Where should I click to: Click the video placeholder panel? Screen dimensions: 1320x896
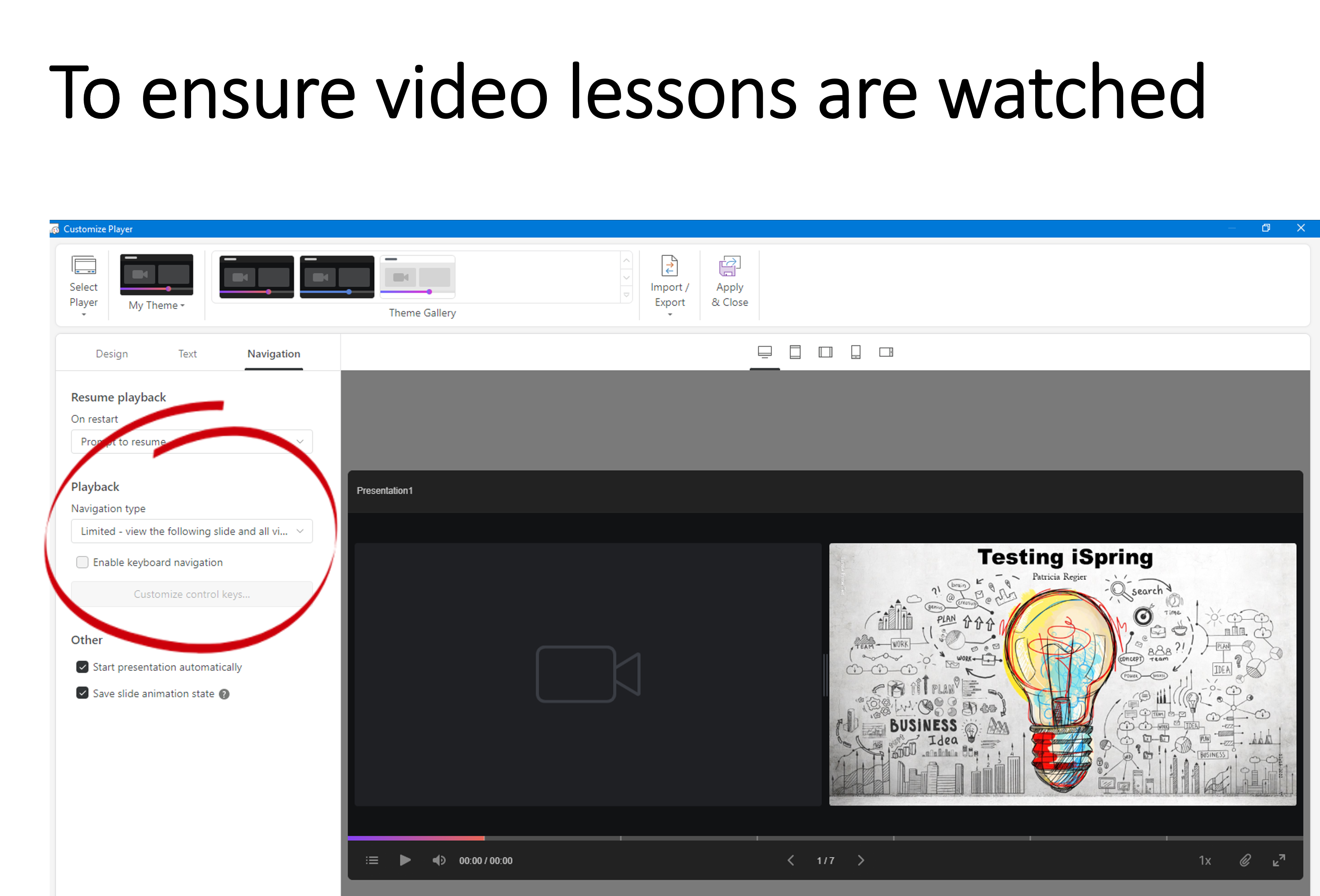tap(588, 674)
